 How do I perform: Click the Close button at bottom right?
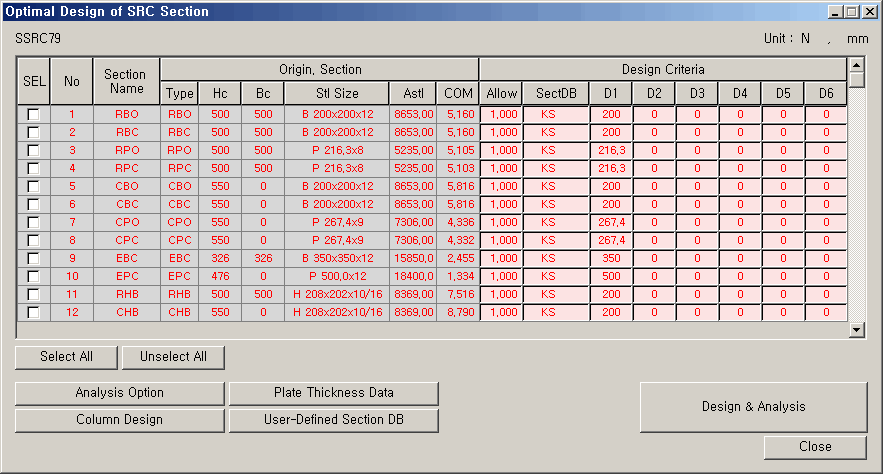[x=815, y=447]
